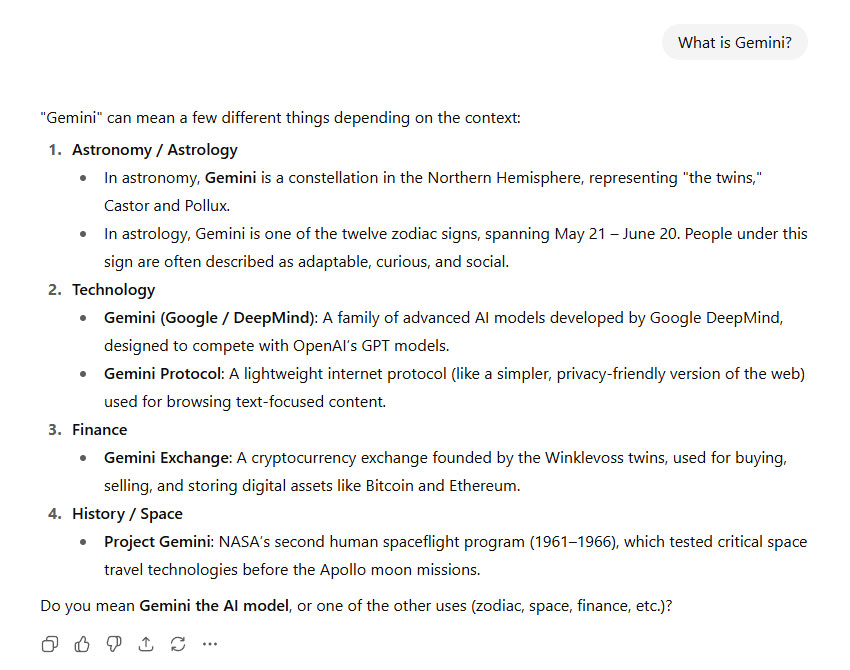Click the "Finance" list heading

pyautogui.click(x=100, y=430)
